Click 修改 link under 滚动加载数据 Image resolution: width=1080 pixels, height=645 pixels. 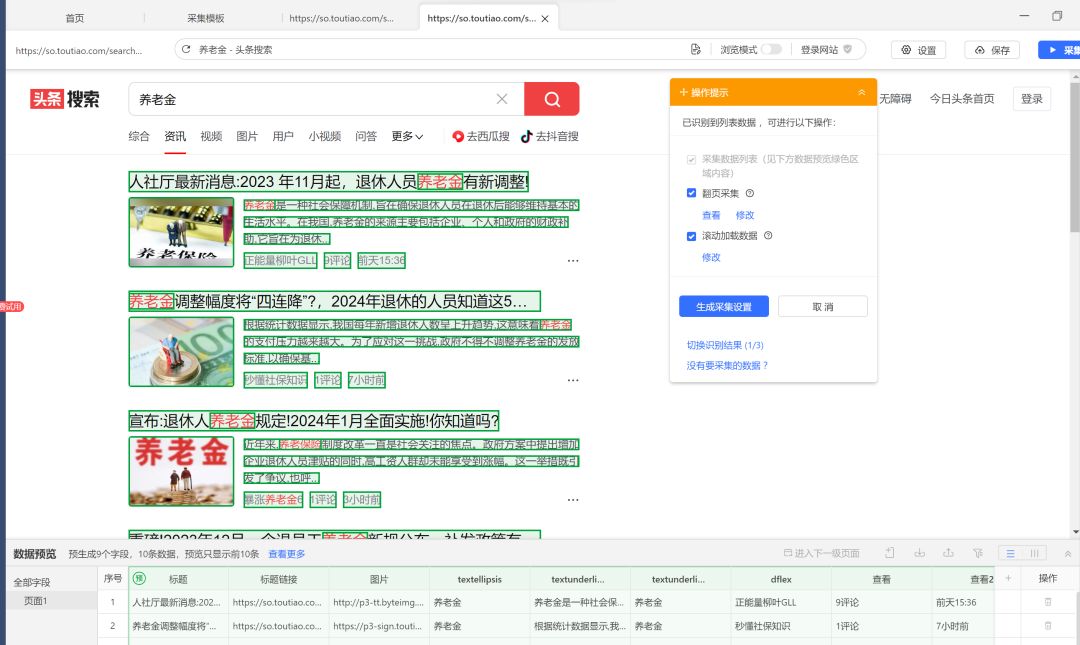712,257
